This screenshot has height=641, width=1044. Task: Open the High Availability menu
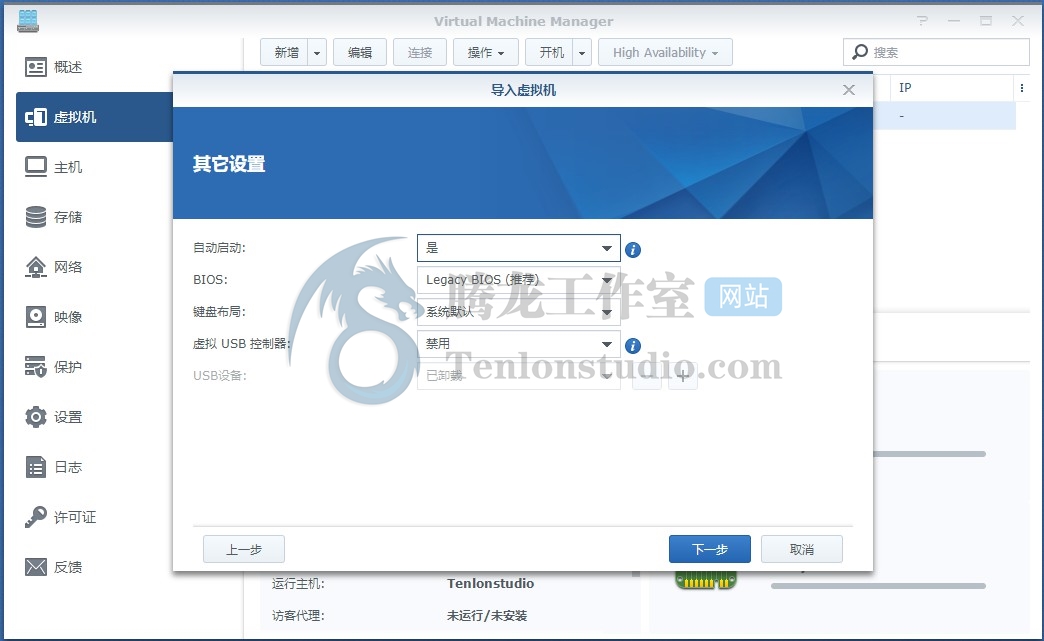(x=665, y=53)
